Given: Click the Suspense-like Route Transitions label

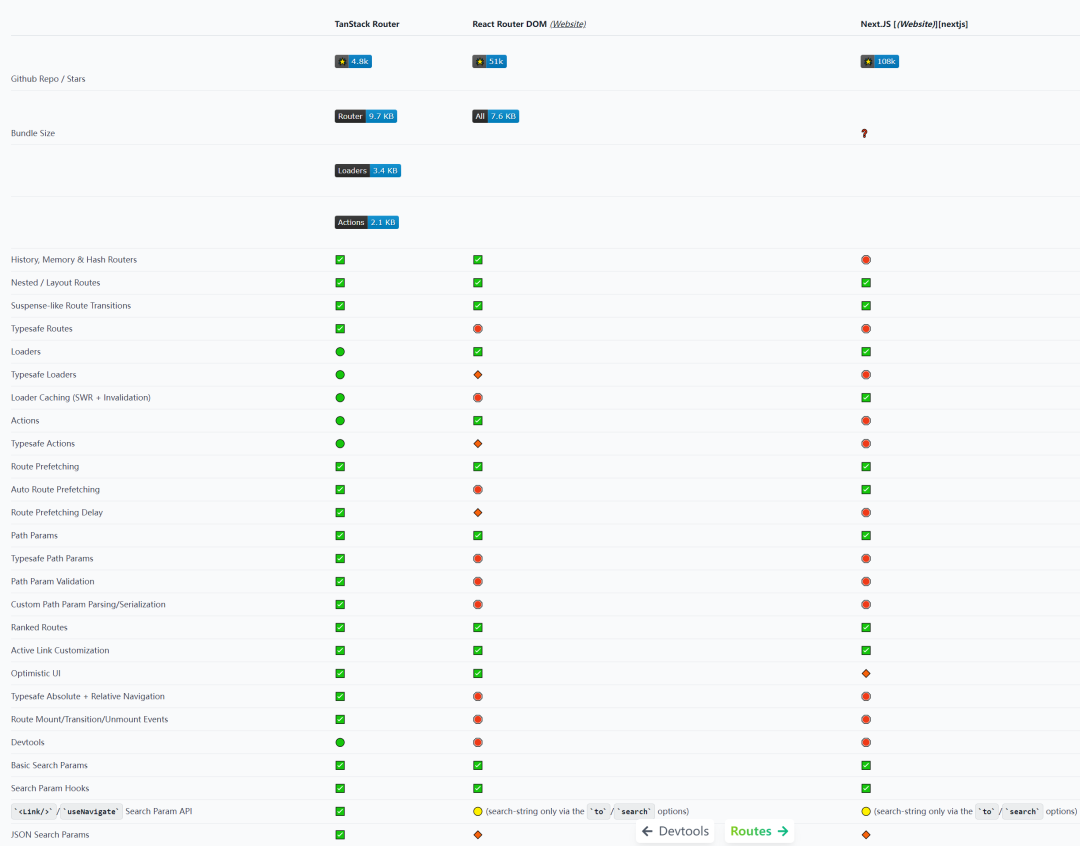Looking at the screenshot, I should 71,306.
